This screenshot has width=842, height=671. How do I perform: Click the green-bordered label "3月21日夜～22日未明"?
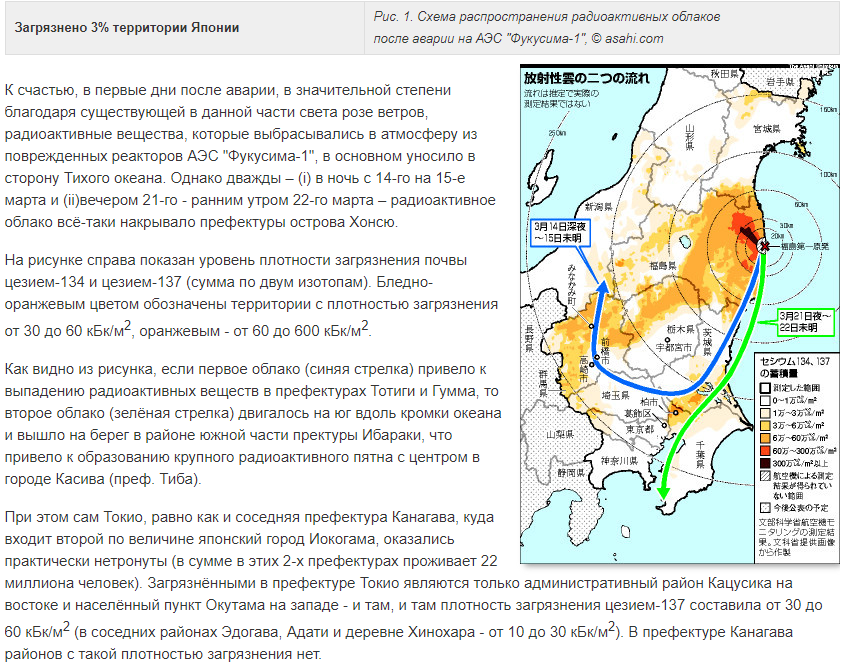pos(805,322)
